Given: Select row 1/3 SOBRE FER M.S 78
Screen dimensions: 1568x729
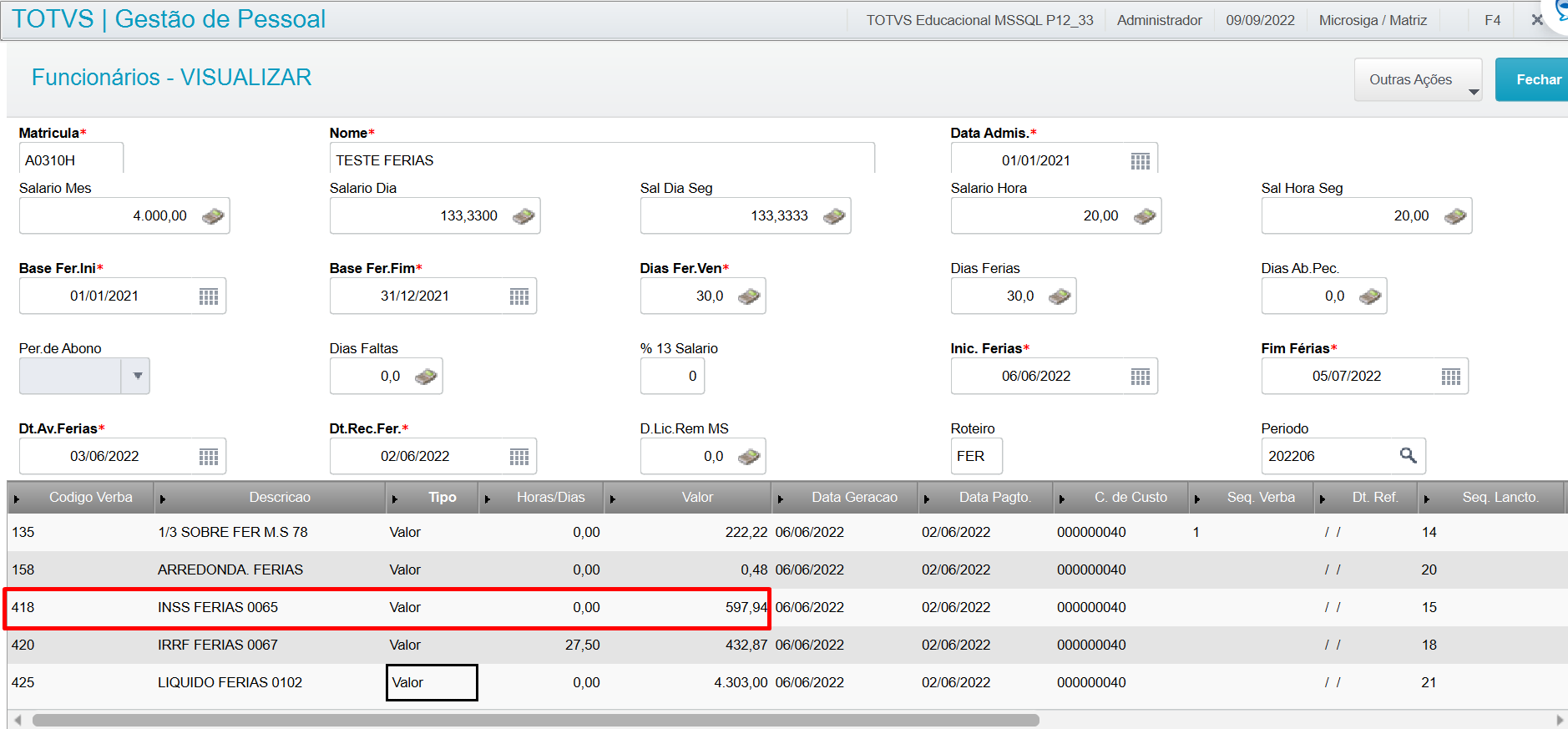Looking at the screenshot, I should click(787, 532).
